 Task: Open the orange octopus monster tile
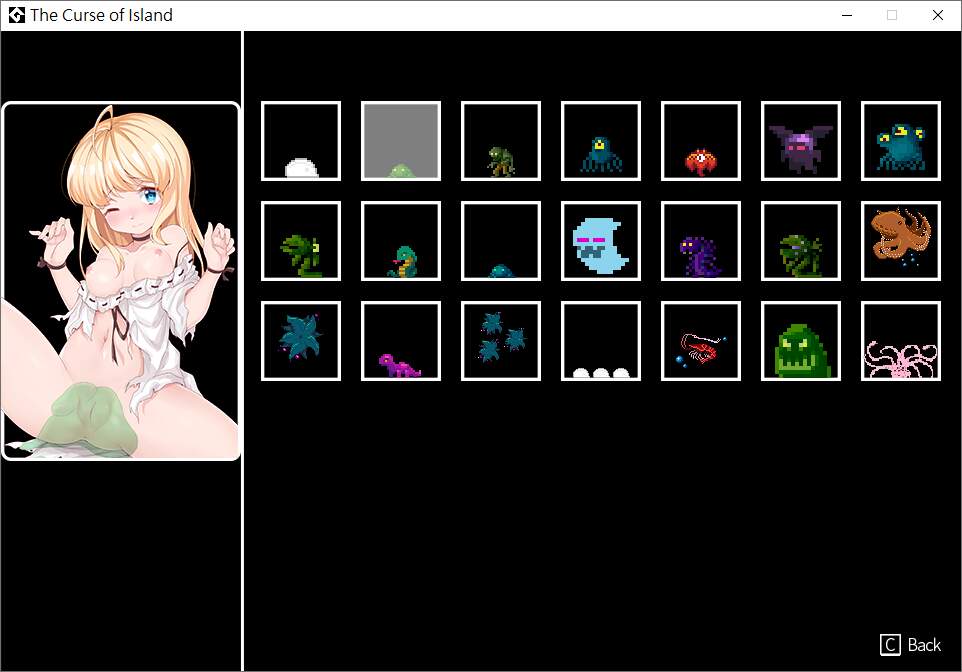(x=901, y=241)
